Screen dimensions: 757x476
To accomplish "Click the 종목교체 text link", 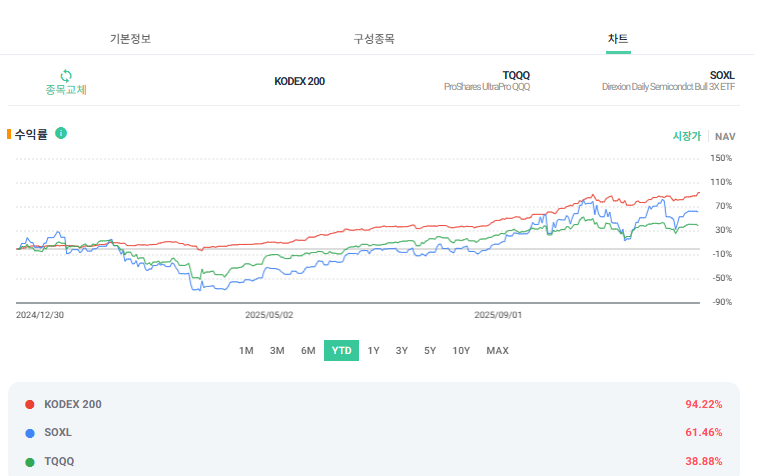I will [66, 90].
